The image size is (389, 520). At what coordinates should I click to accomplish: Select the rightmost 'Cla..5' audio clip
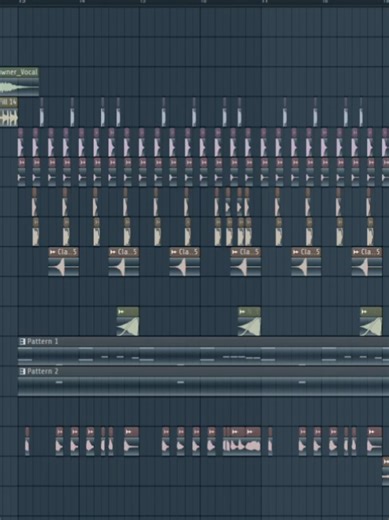[x=367, y=262]
